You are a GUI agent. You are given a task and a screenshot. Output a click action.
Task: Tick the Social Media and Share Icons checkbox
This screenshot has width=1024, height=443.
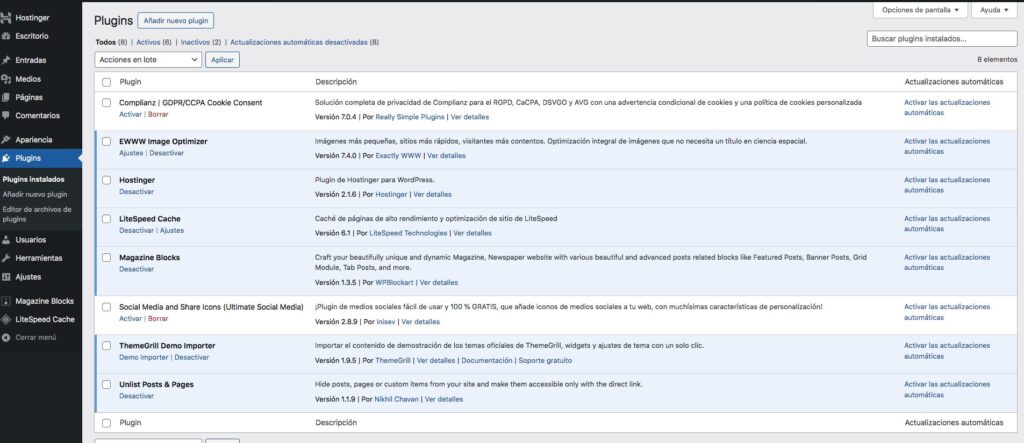pos(106,306)
